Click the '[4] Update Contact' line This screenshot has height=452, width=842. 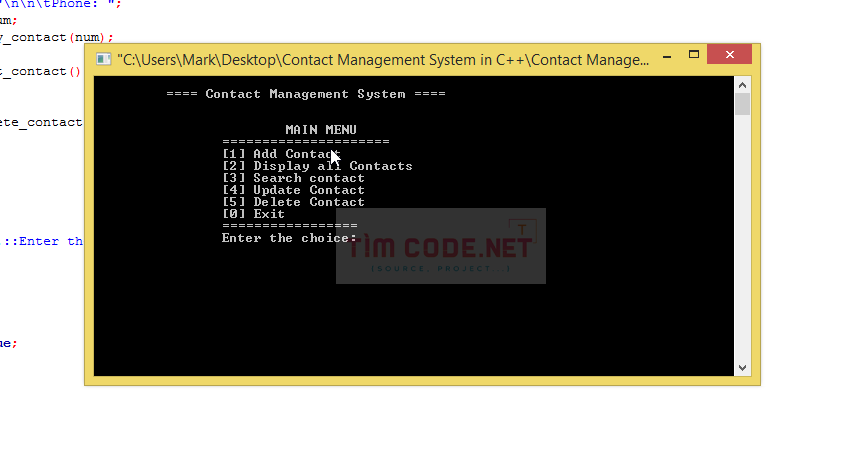tap(293, 190)
